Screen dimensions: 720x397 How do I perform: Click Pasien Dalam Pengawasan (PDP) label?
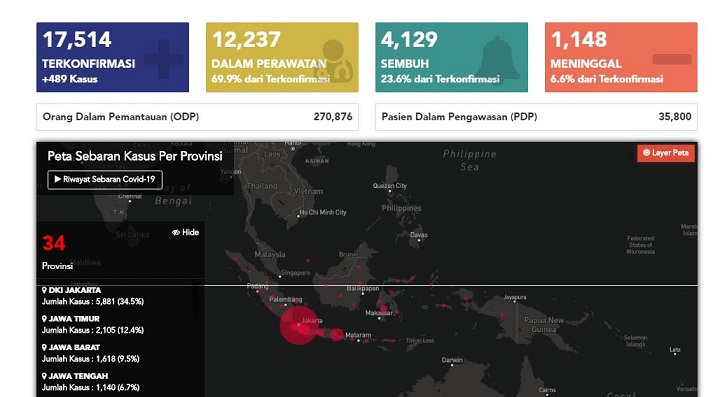coord(459,117)
